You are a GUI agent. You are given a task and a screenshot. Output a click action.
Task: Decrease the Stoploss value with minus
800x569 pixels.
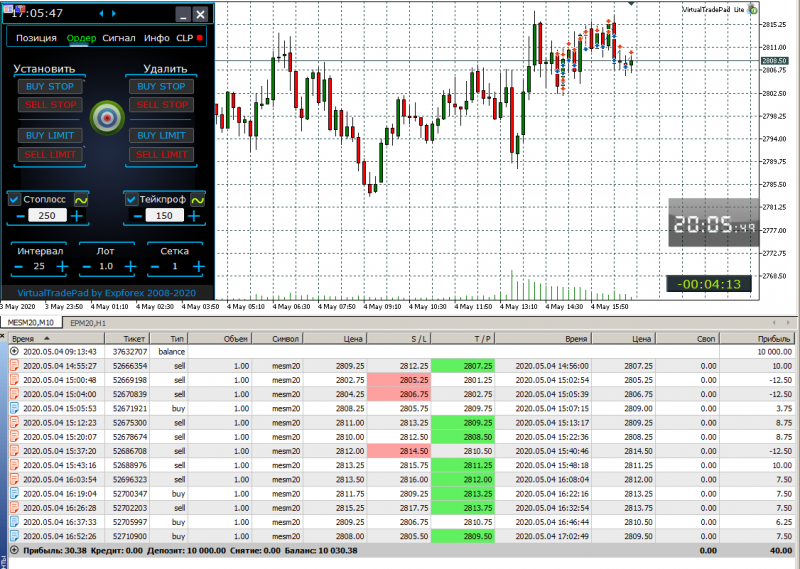click(20, 216)
